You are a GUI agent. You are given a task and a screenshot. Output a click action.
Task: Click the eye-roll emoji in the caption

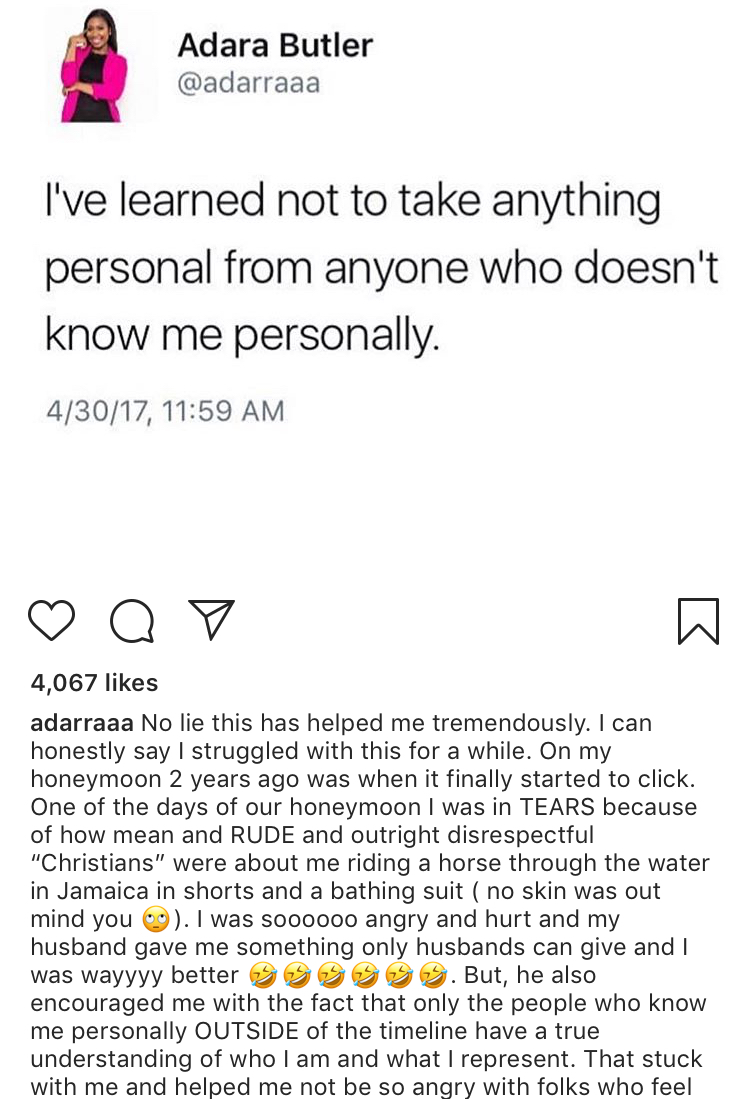[157, 919]
